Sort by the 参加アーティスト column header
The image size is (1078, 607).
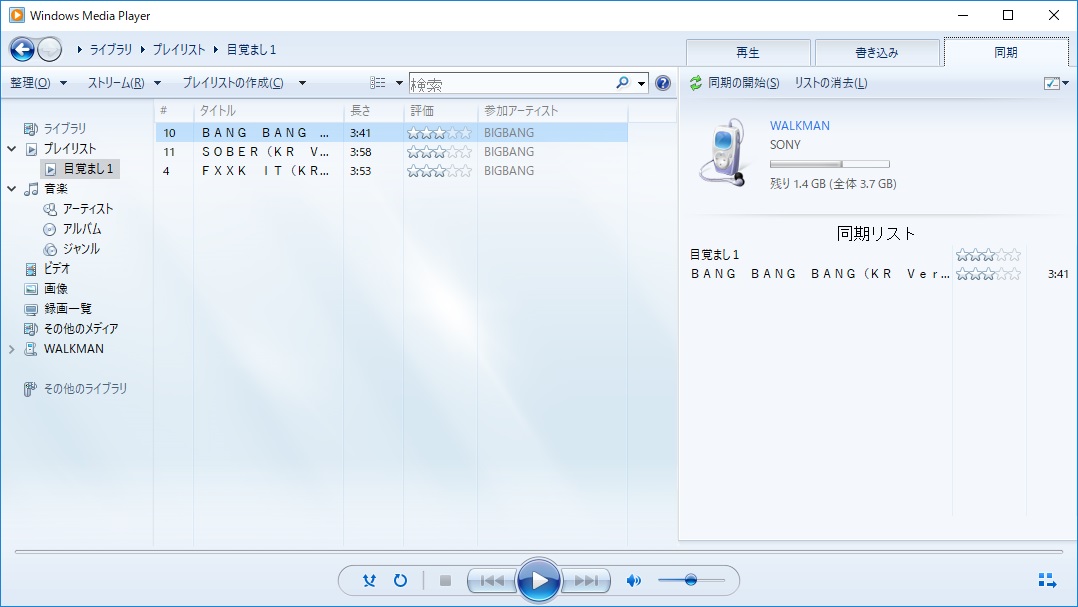pyautogui.click(x=553, y=111)
